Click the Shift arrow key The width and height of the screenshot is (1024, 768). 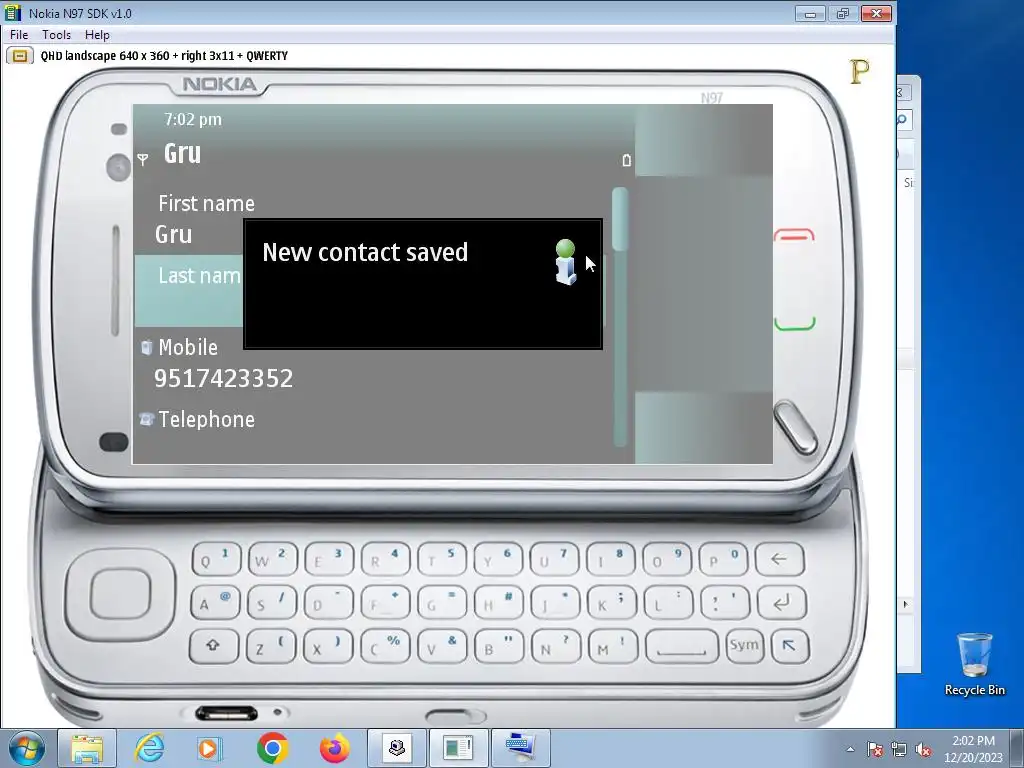[214, 646]
